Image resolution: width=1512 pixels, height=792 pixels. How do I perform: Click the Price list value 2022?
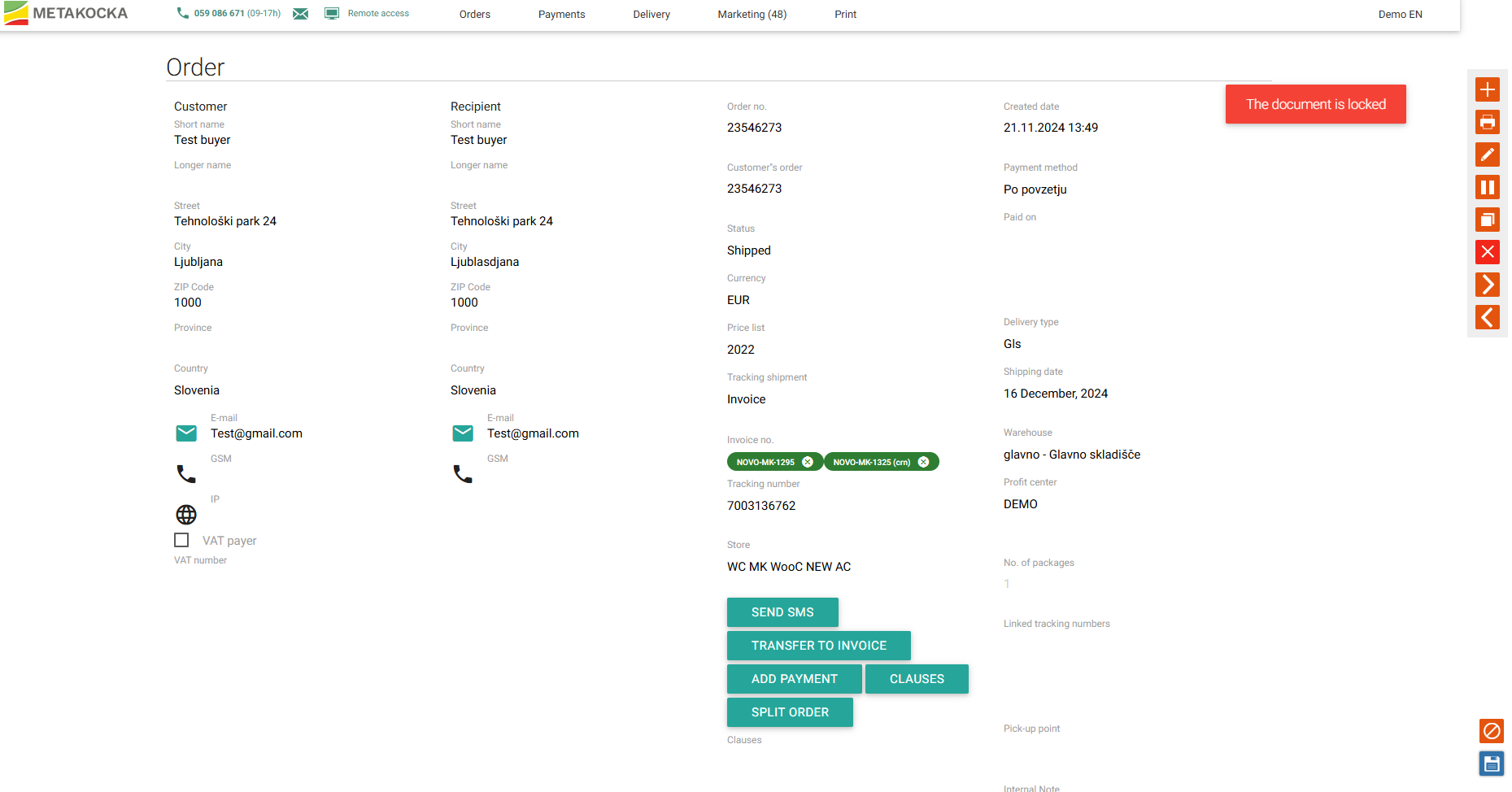(x=741, y=350)
